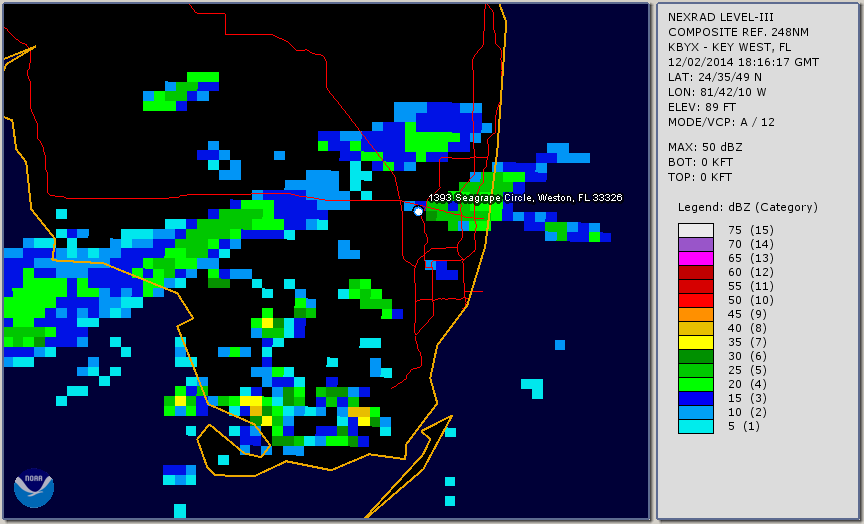Screen dimensions: 864x524
Task: Click the TOP: 0 KFT reading
Action: point(700,177)
